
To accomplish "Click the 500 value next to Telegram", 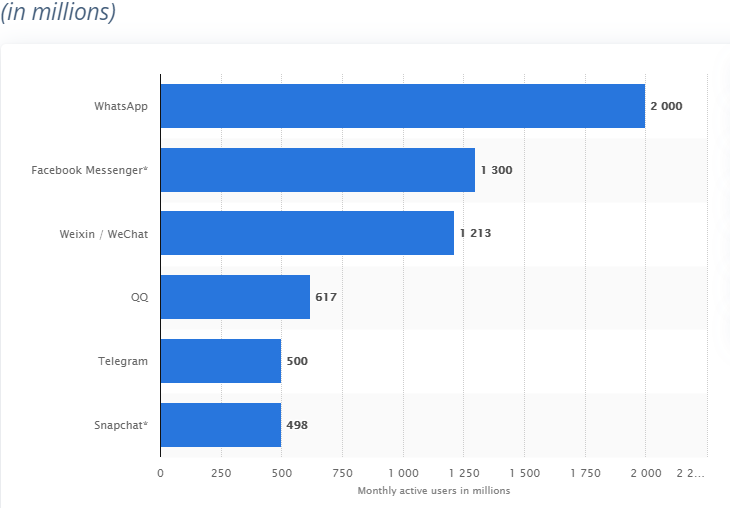I will pyautogui.click(x=297, y=361).
